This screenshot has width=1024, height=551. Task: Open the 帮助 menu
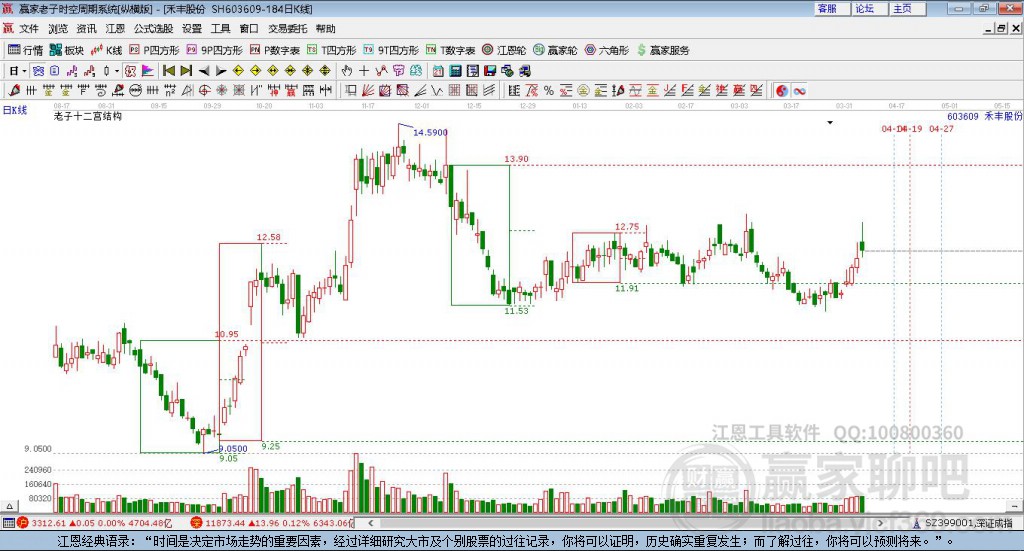(325, 29)
